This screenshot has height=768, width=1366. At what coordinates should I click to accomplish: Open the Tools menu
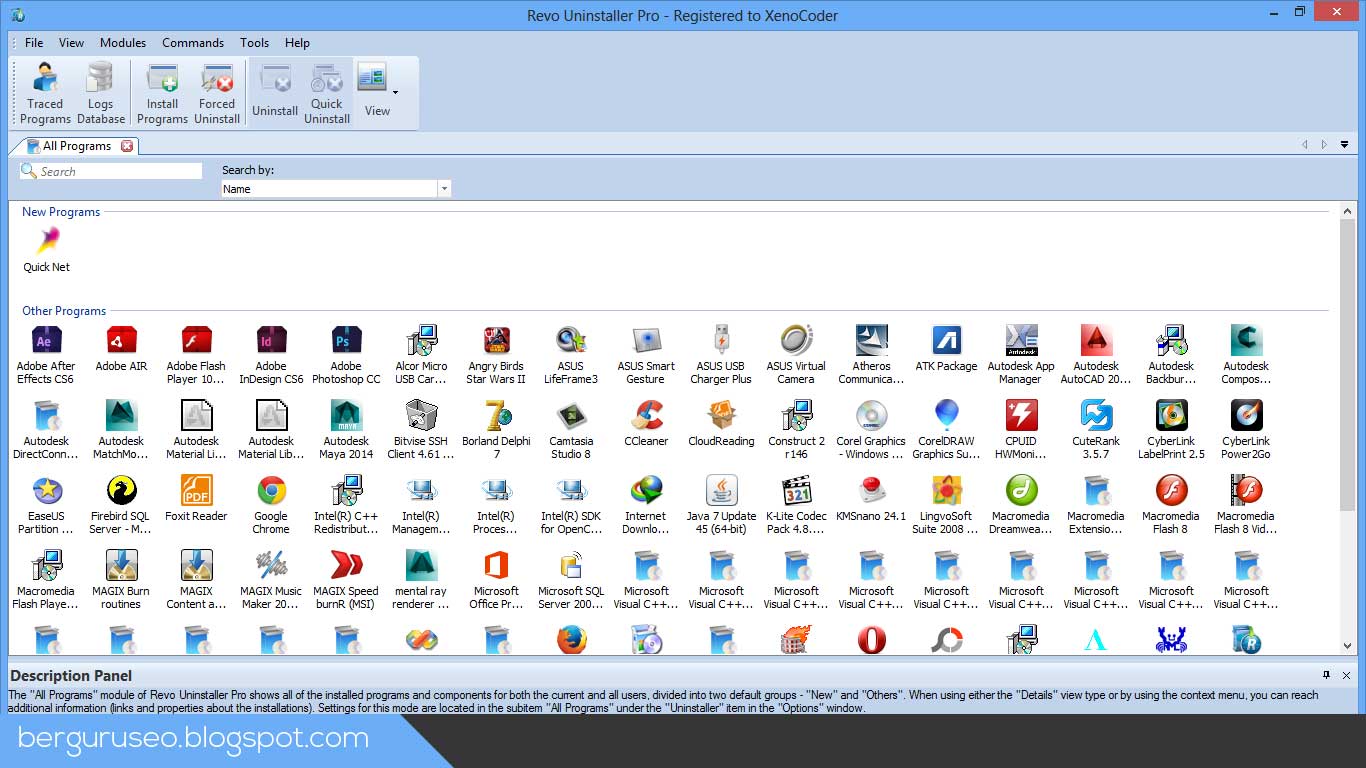point(254,43)
